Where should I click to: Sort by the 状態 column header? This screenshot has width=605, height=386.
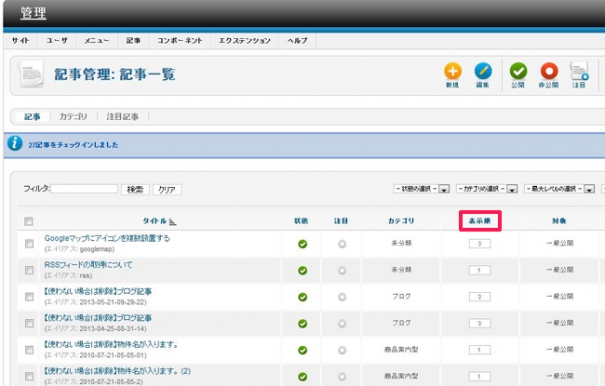pyautogui.click(x=301, y=221)
